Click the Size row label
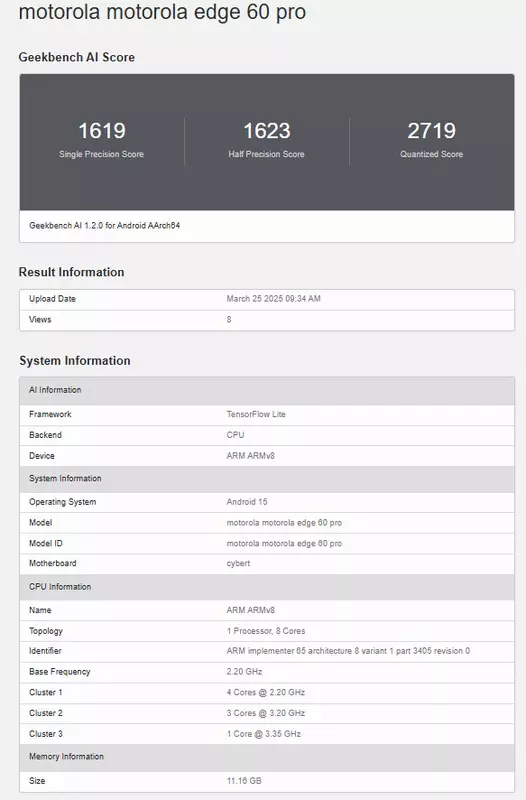The height and width of the screenshot is (800, 526). coord(37,781)
